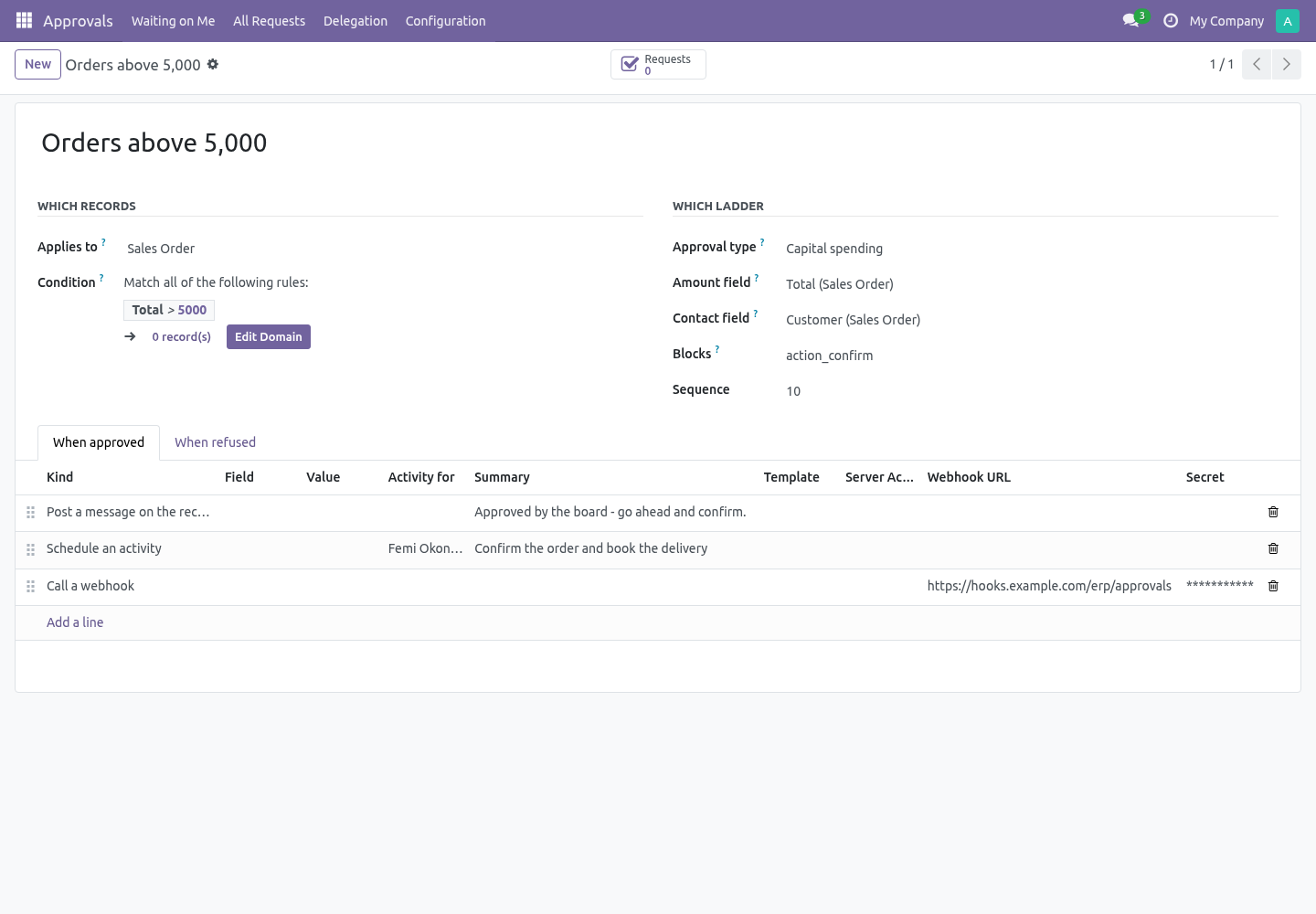
Task: Open the All Requests menu
Action: pos(270,21)
